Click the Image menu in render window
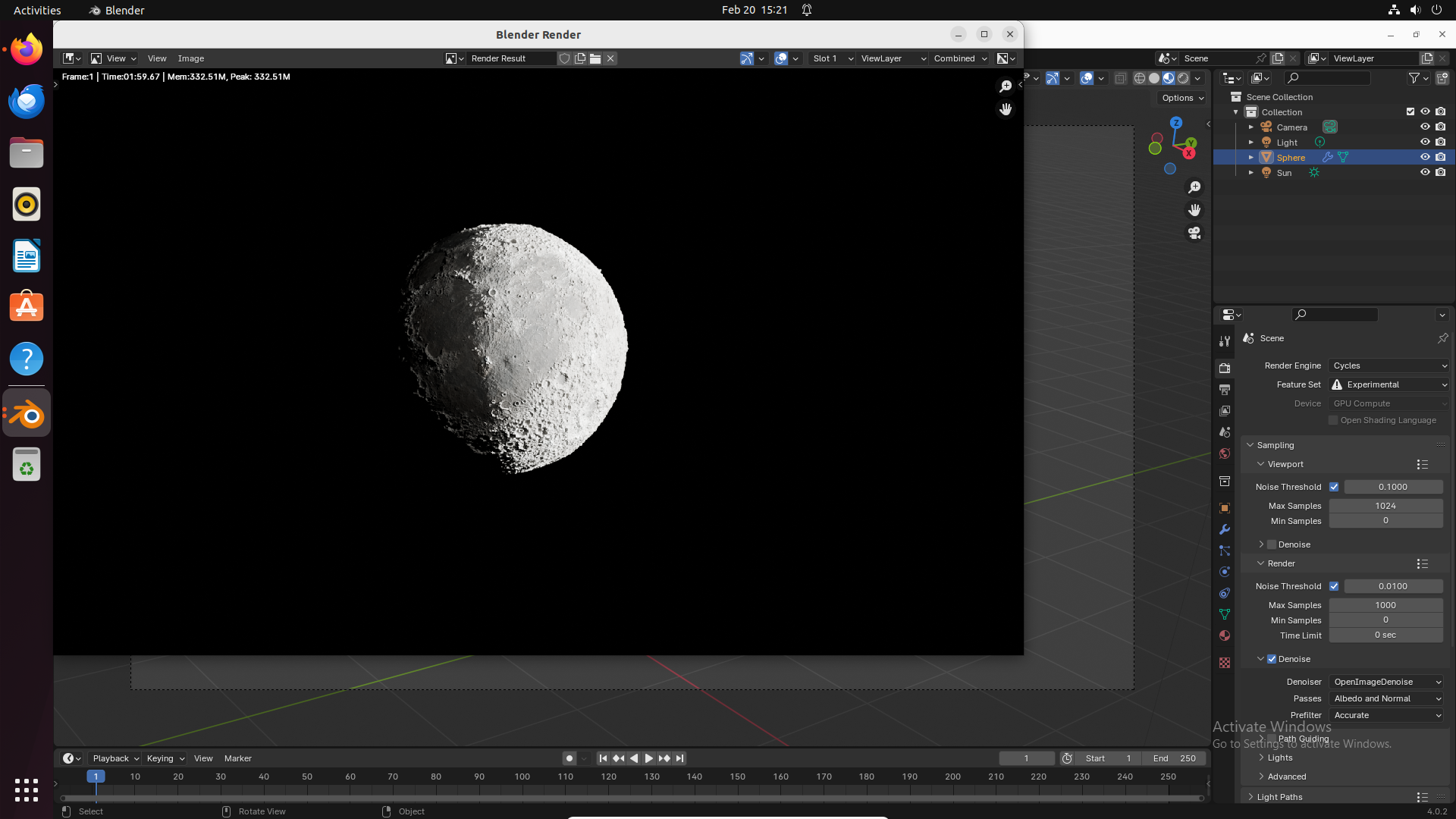This screenshot has width=1456, height=819. [x=190, y=57]
